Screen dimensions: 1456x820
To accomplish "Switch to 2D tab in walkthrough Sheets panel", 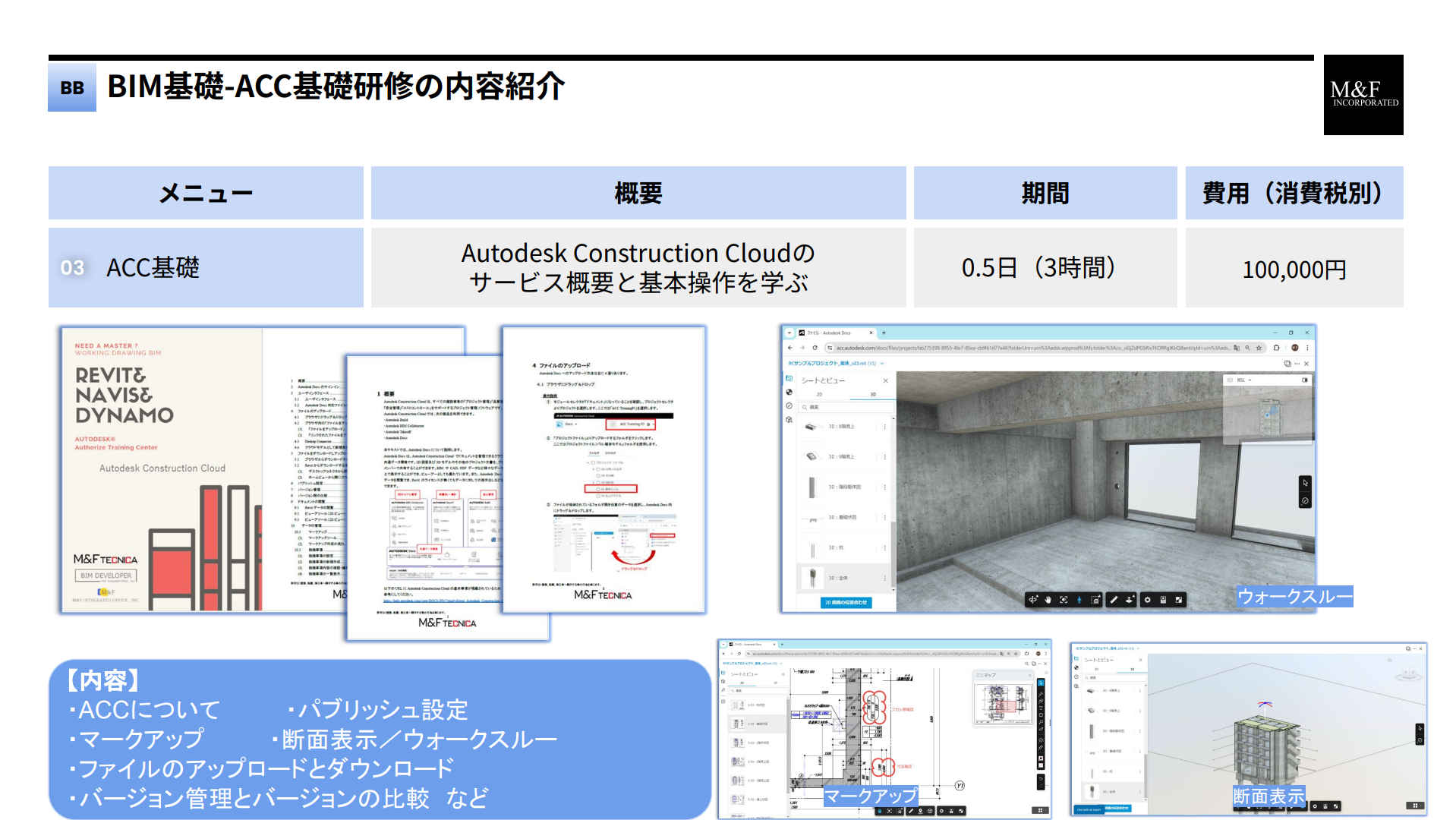I will [x=819, y=394].
